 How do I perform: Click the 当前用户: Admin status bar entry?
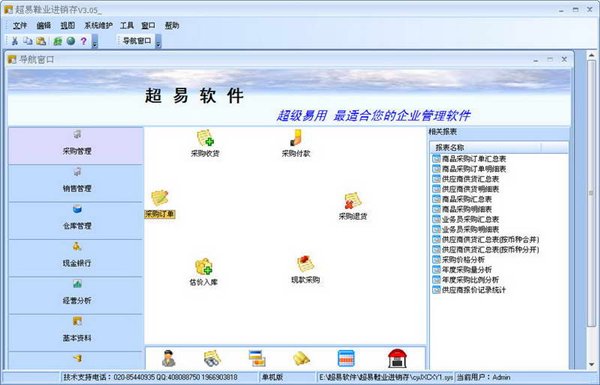click(484, 377)
